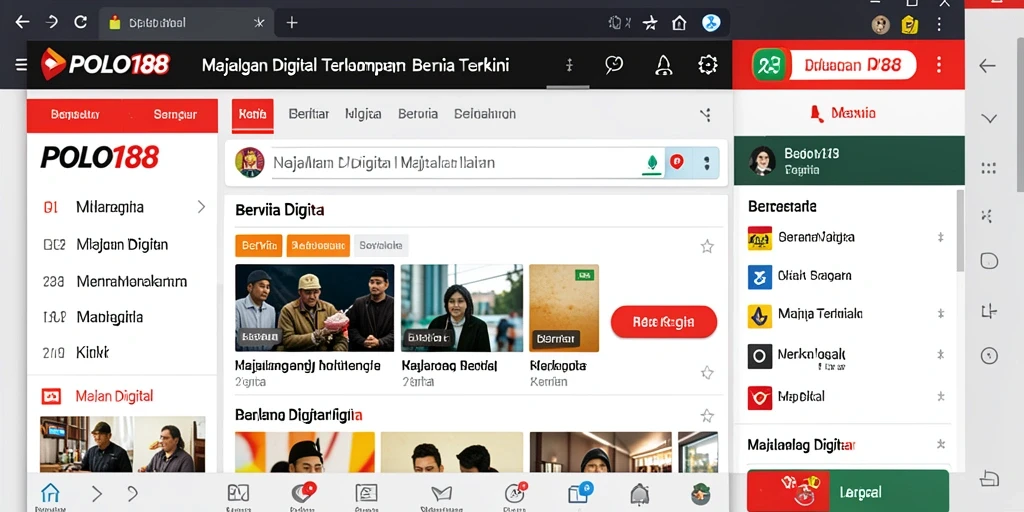The height and width of the screenshot is (512, 1024).
Task: Select Majaan Digitan in the sidebar list
Action: pos(121,244)
